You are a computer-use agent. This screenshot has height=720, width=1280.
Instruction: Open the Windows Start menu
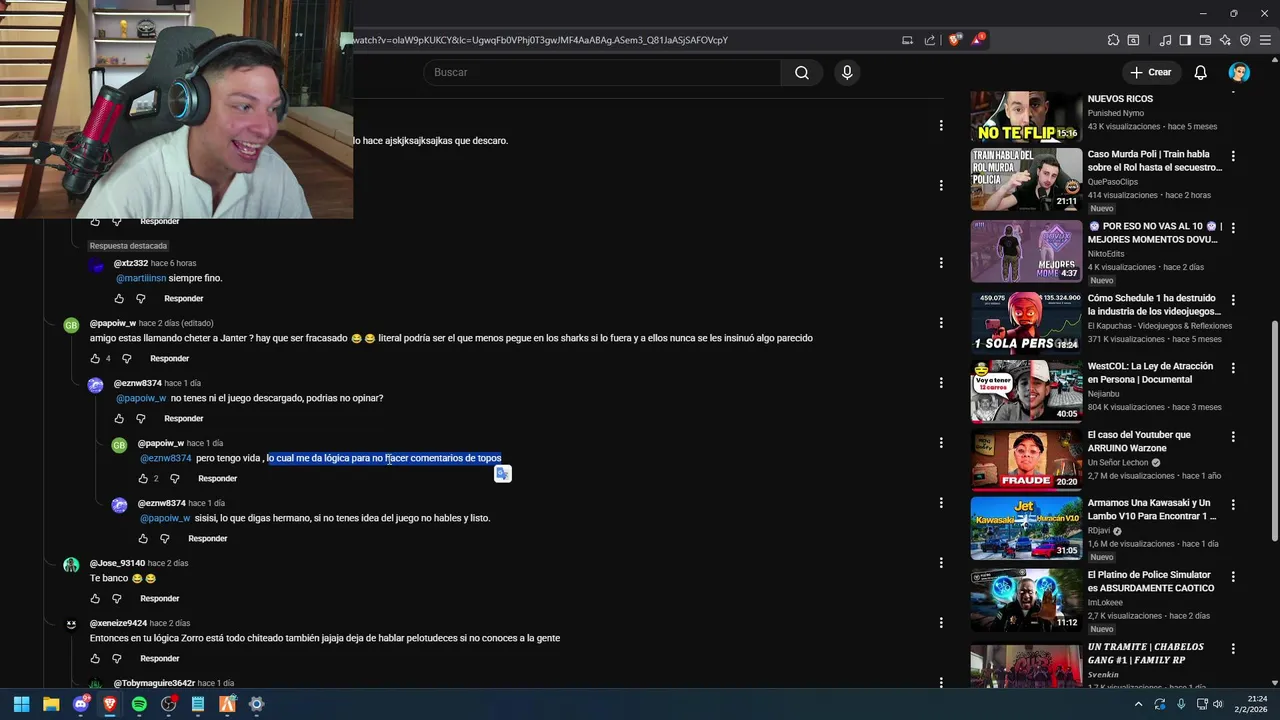pos(21,704)
